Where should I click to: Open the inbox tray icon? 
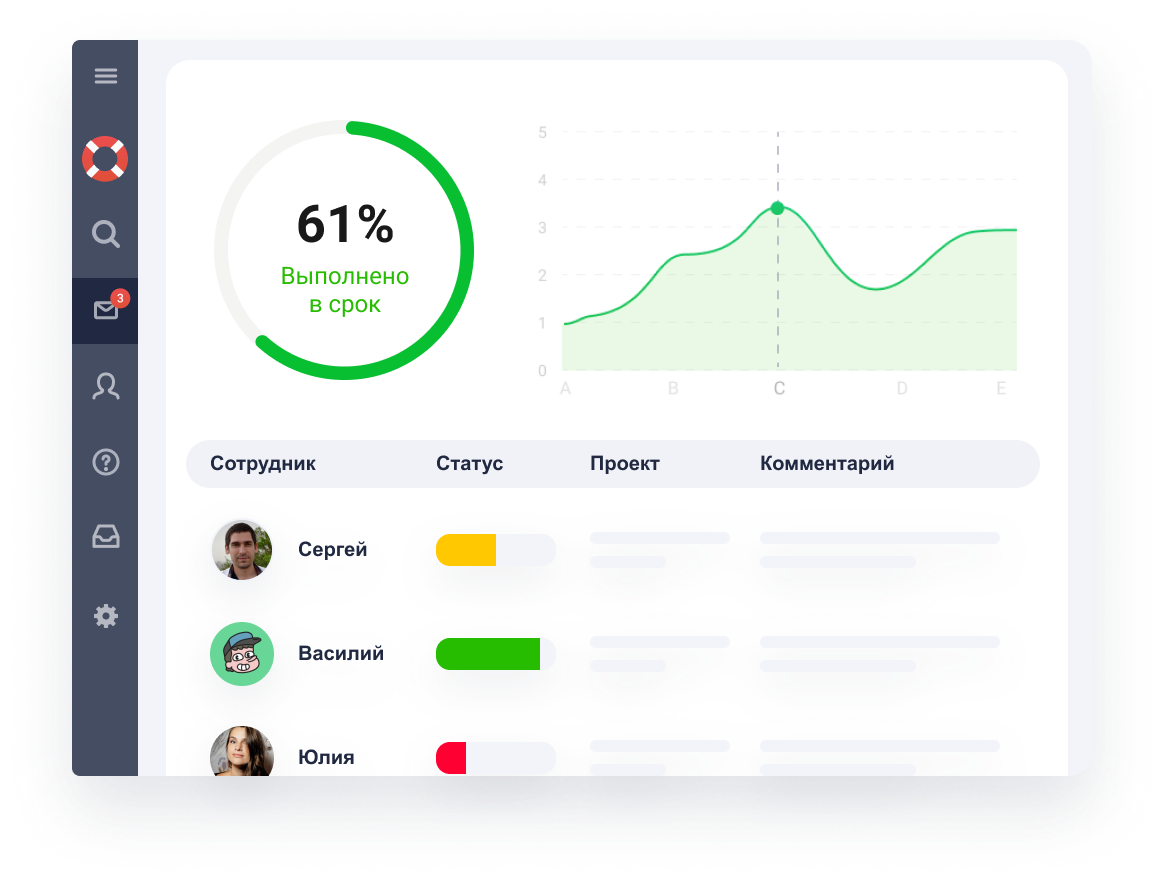coord(105,537)
